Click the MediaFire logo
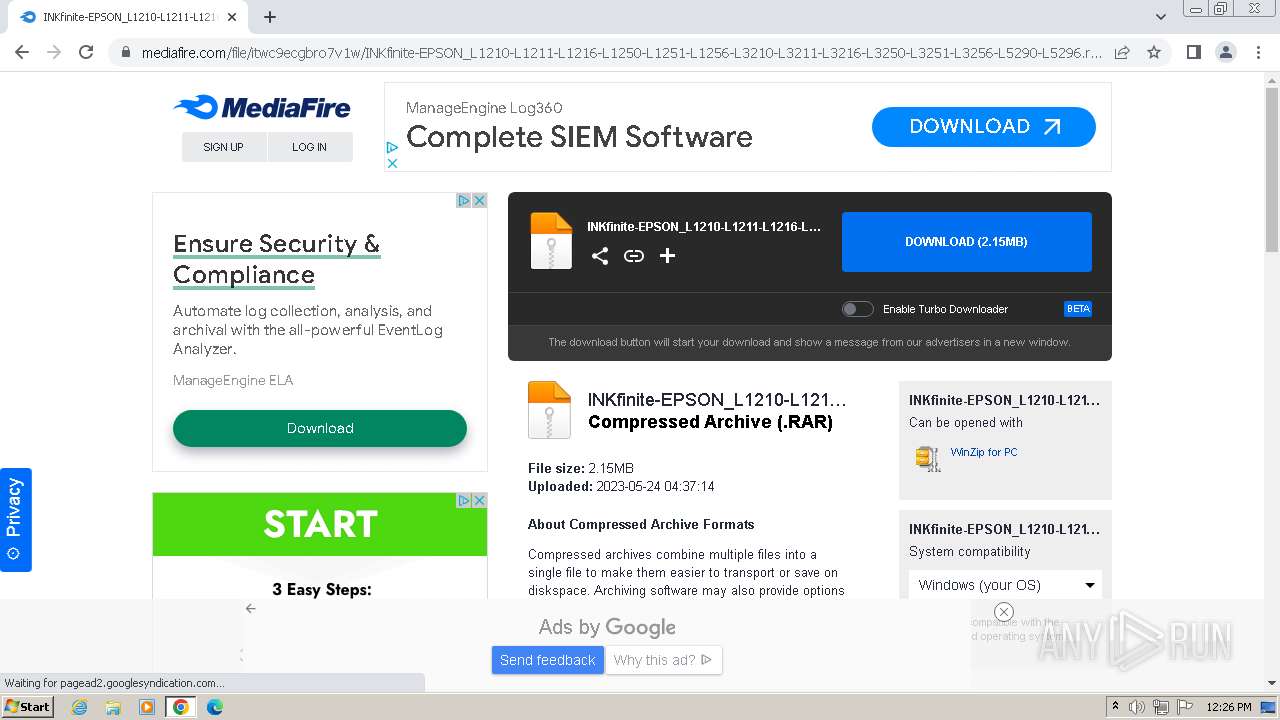Viewport: 1280px width, 720px height. click(262, 107)
